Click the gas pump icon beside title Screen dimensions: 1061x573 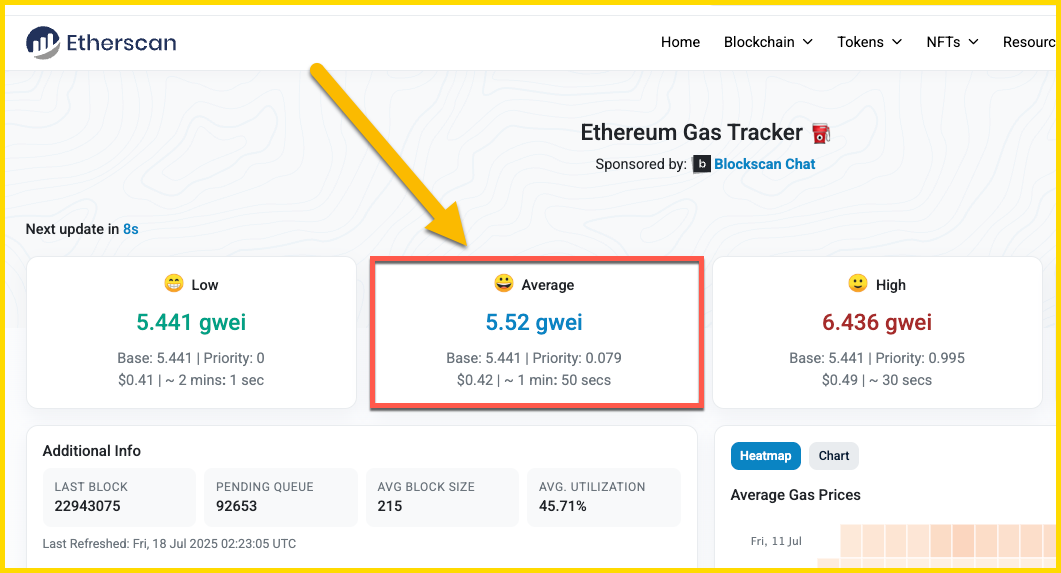click(821, 133)
